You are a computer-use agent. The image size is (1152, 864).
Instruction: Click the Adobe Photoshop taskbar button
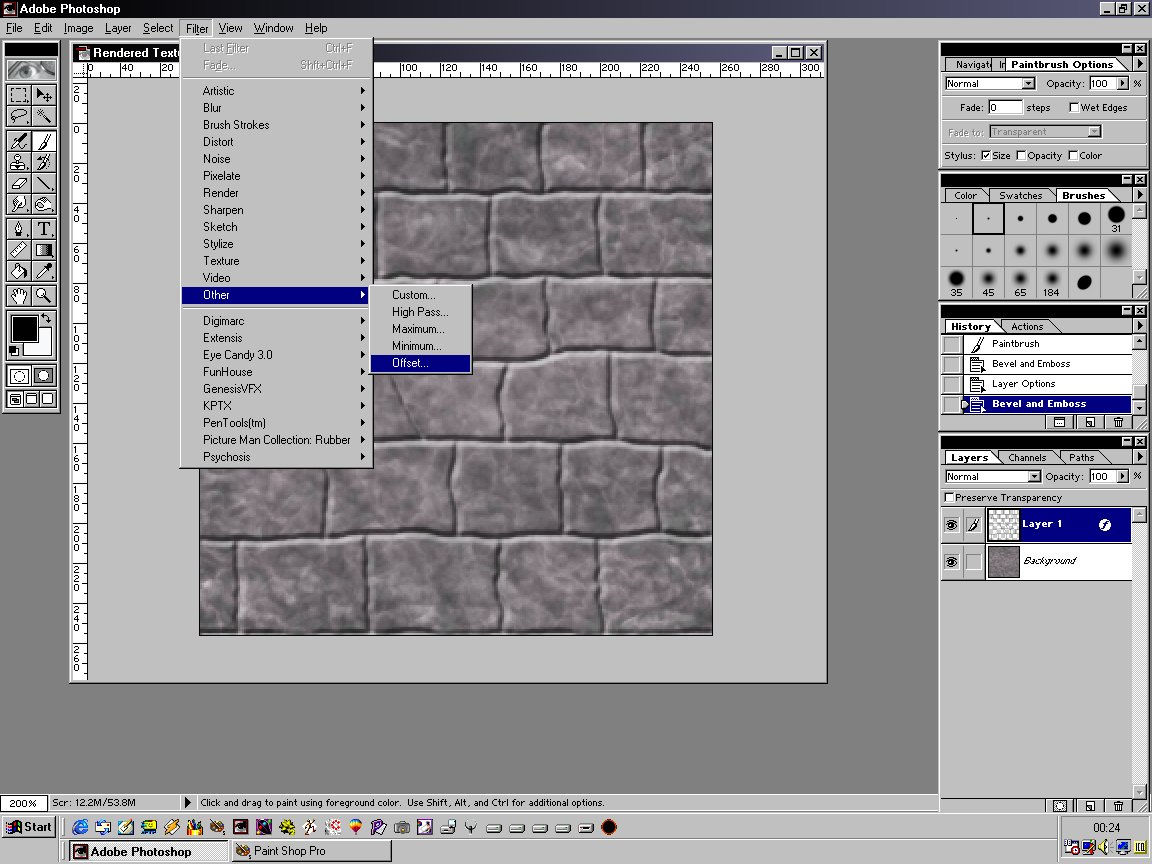click(x=150, y=852)
